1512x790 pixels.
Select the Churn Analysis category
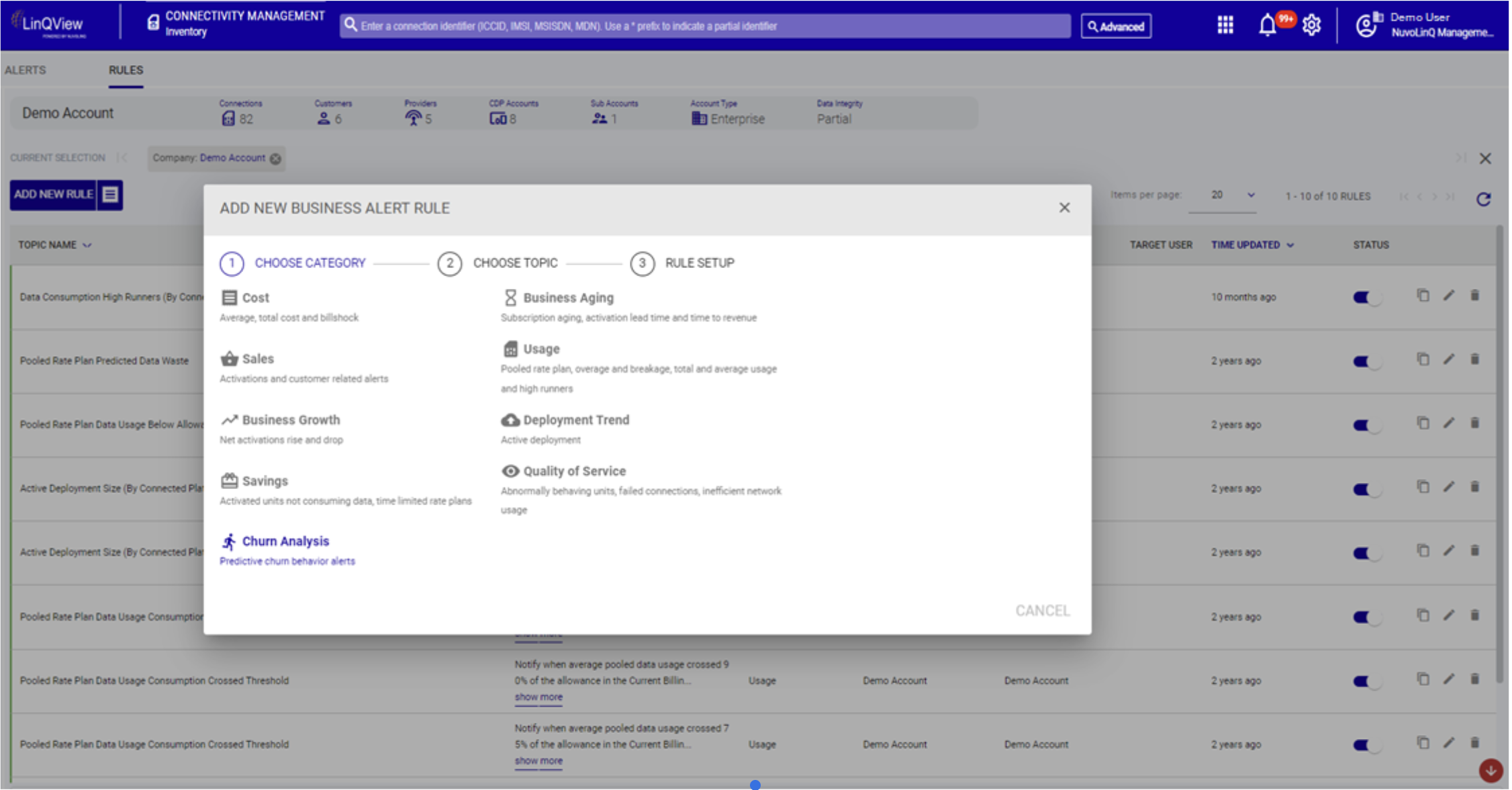(285, 541)
